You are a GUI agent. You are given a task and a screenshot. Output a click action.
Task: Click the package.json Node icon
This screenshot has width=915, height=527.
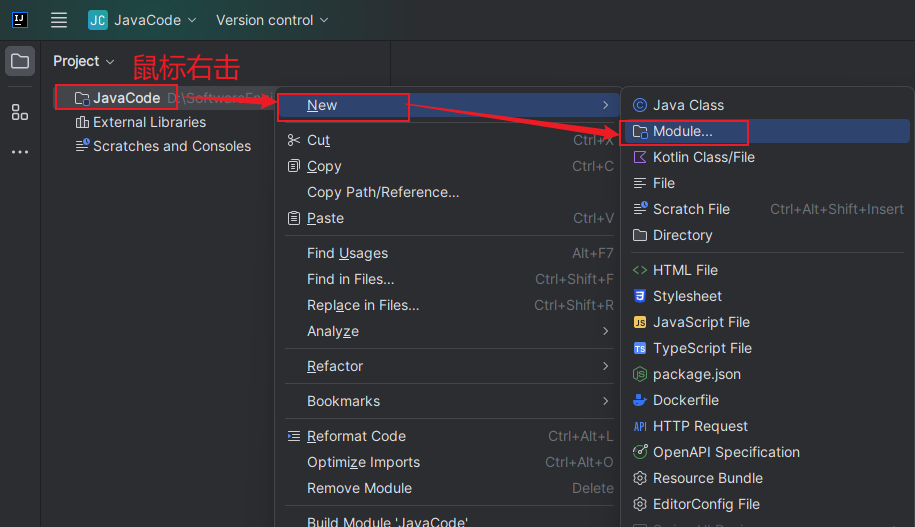pos(640,374)
